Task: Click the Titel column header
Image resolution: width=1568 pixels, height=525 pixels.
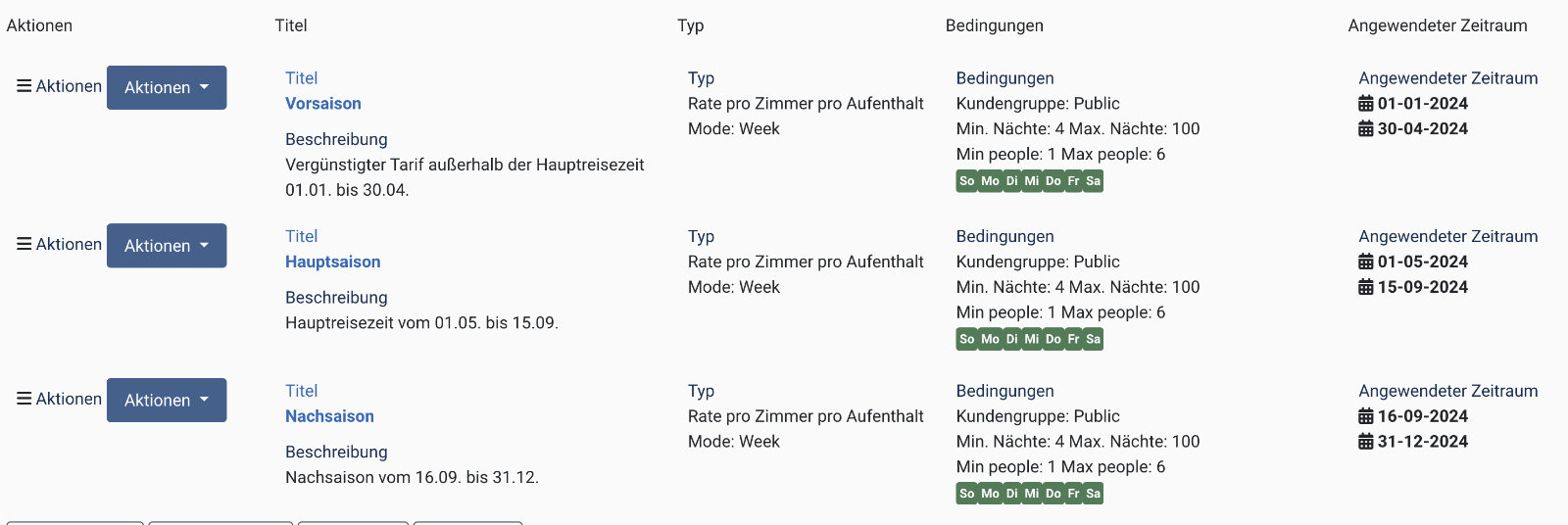Action: click(291, 25)
